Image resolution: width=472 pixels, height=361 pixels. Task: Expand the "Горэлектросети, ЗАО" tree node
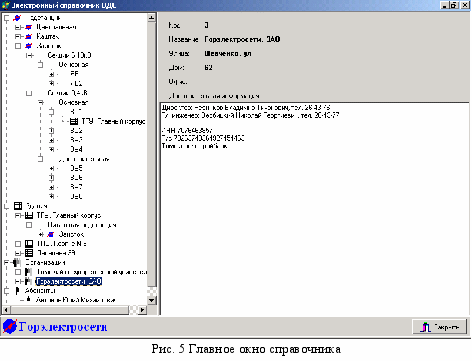click(x=18, y=281)
